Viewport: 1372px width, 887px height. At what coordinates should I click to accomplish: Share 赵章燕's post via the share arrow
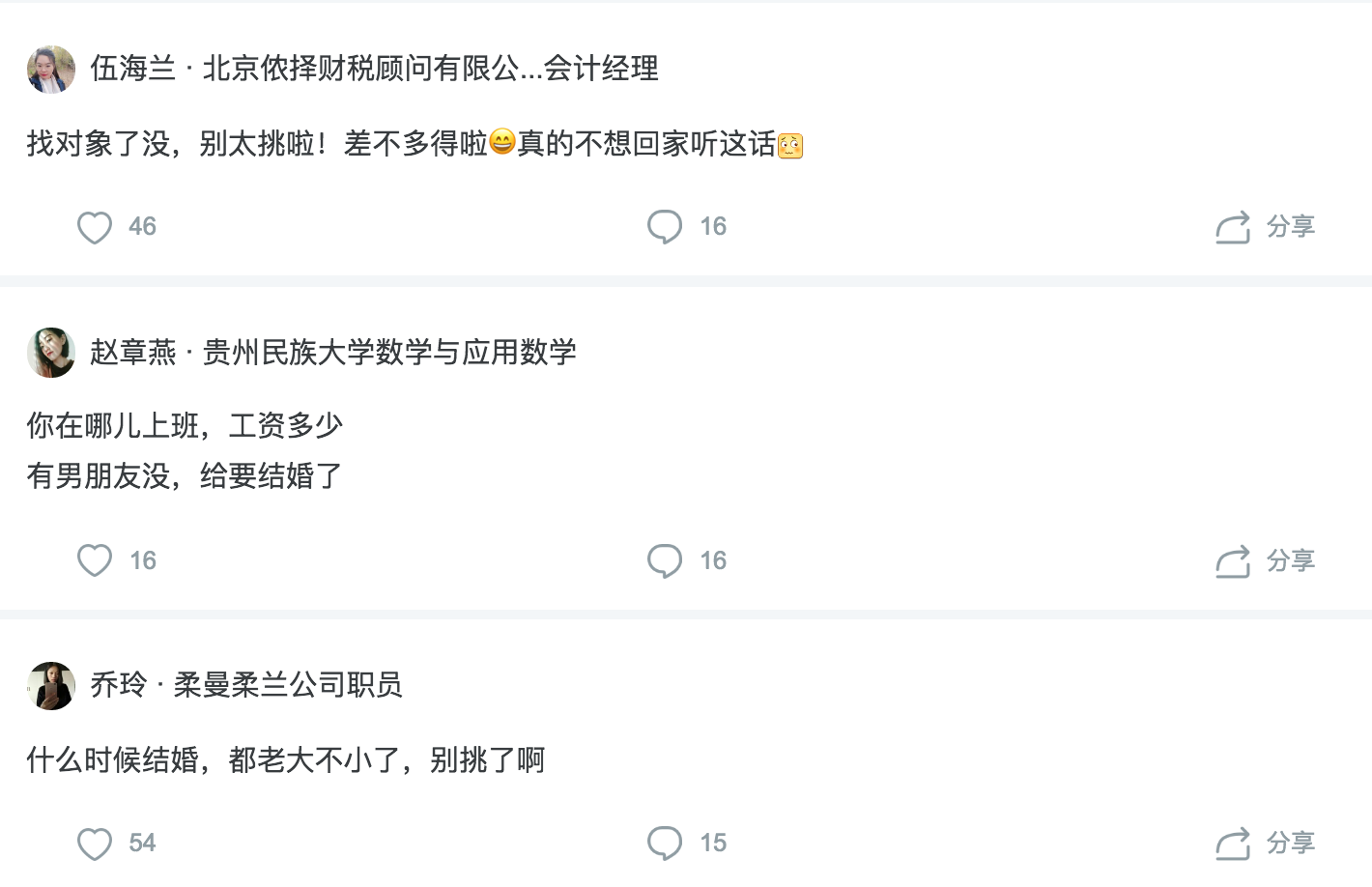coord(1233,561)
